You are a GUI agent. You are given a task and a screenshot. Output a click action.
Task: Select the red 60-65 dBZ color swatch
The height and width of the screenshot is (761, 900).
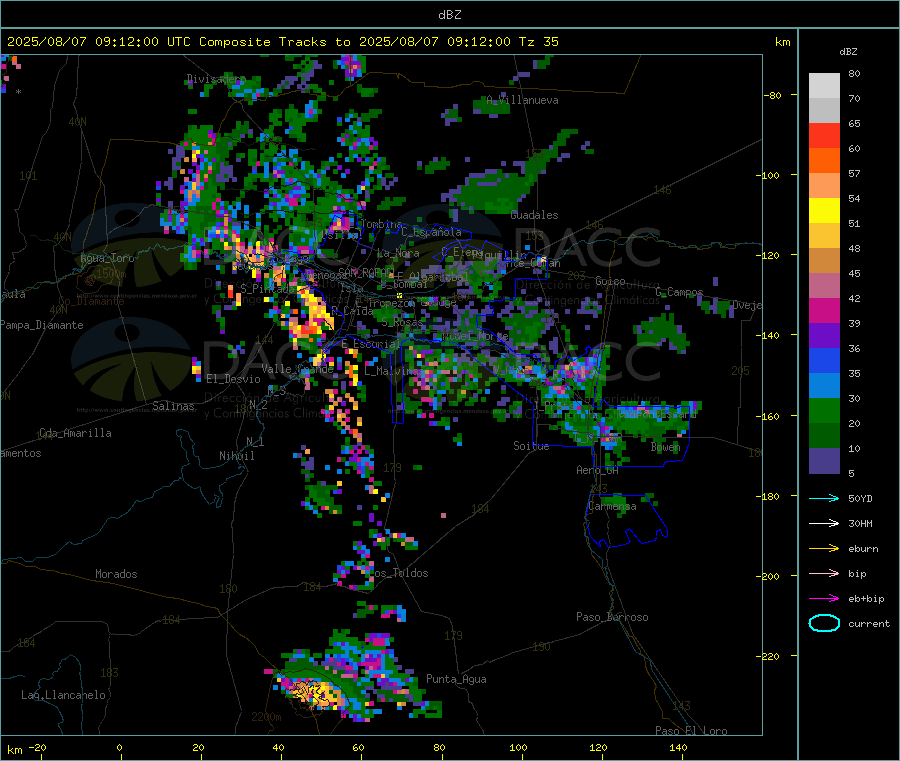[x=824, y=135]
